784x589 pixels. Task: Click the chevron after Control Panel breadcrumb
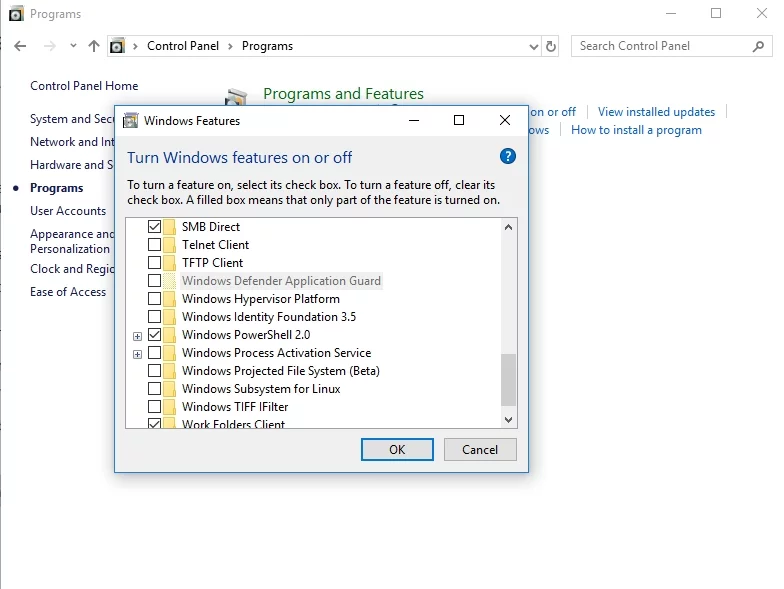pyautogui.click(x=230, y=46)
